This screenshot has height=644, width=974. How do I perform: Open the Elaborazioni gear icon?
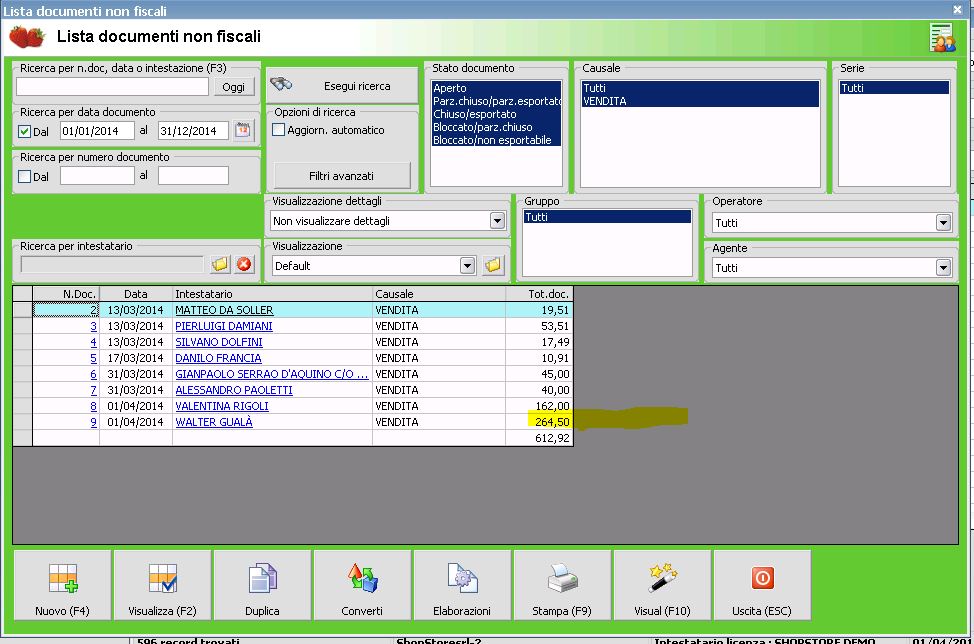pos(462,578)
